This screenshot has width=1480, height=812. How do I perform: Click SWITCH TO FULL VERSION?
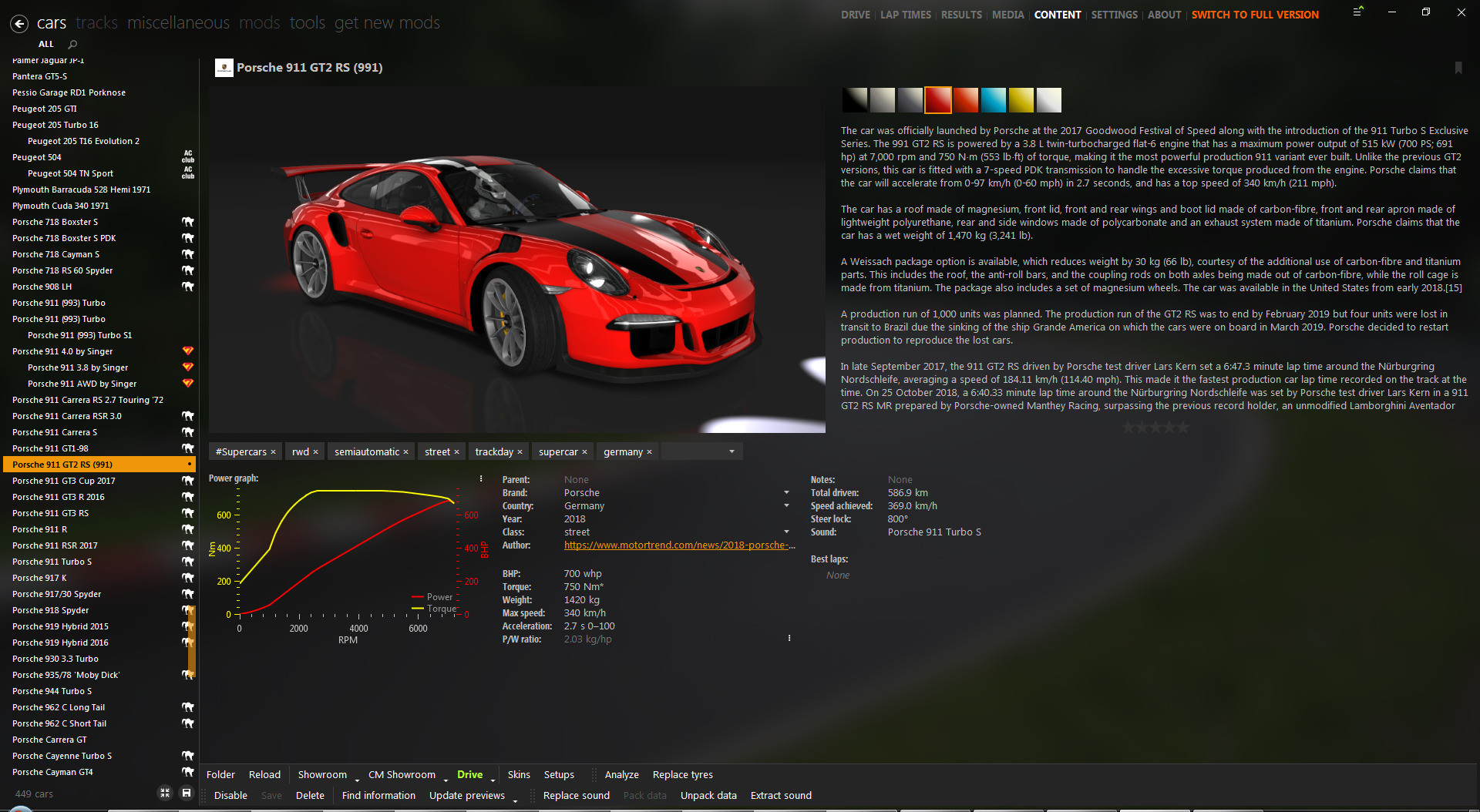tap(1255, 15)
